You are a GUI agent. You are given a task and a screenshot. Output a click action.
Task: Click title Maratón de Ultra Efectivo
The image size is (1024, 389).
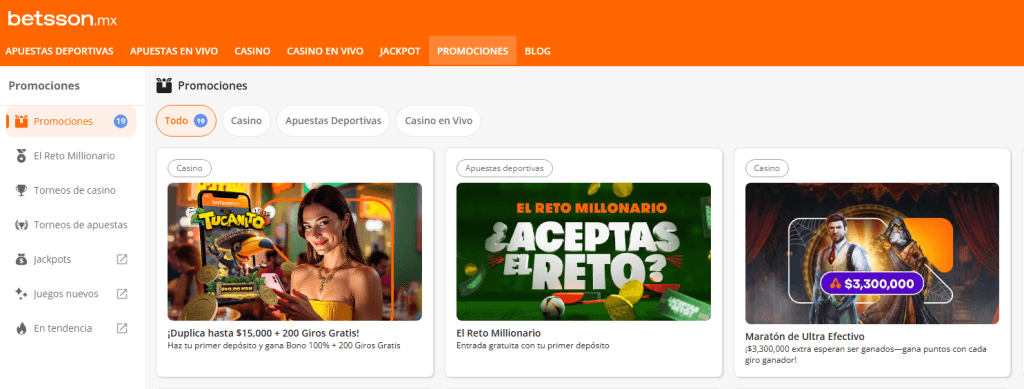pyautogui.click(x=805, y=337)
